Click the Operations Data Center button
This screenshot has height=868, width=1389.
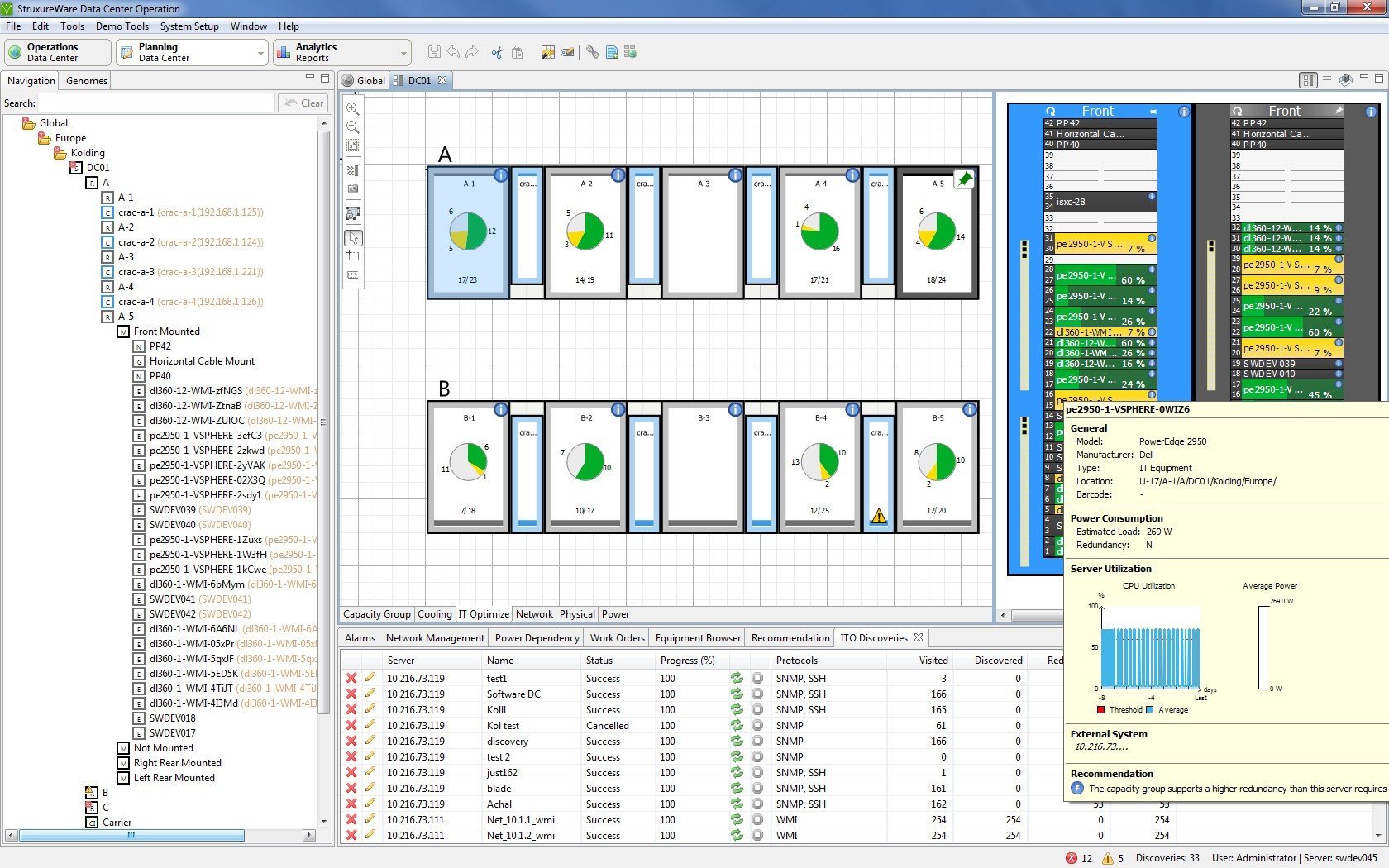click(x=57, y=53)
